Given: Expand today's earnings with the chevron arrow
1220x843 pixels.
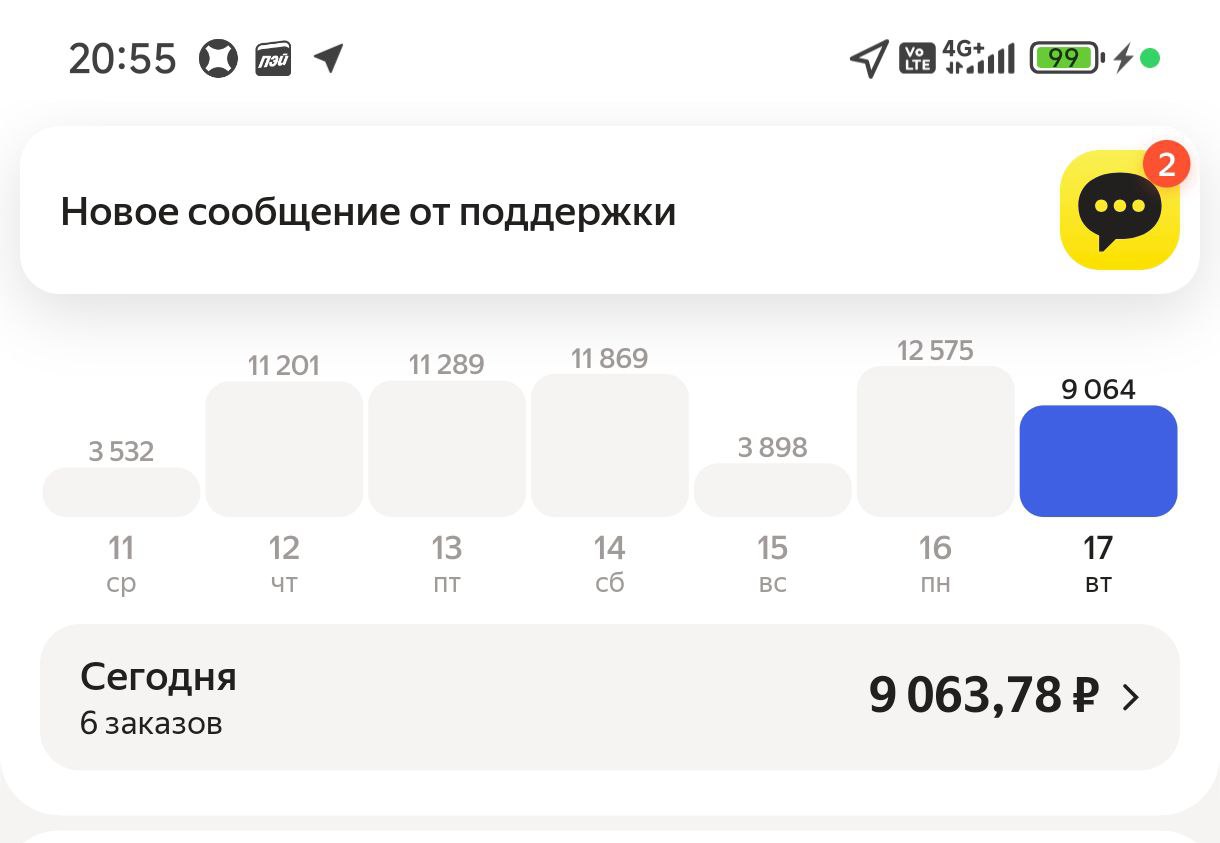Looking at the screenshot, I should click(x=1131, y=697).
